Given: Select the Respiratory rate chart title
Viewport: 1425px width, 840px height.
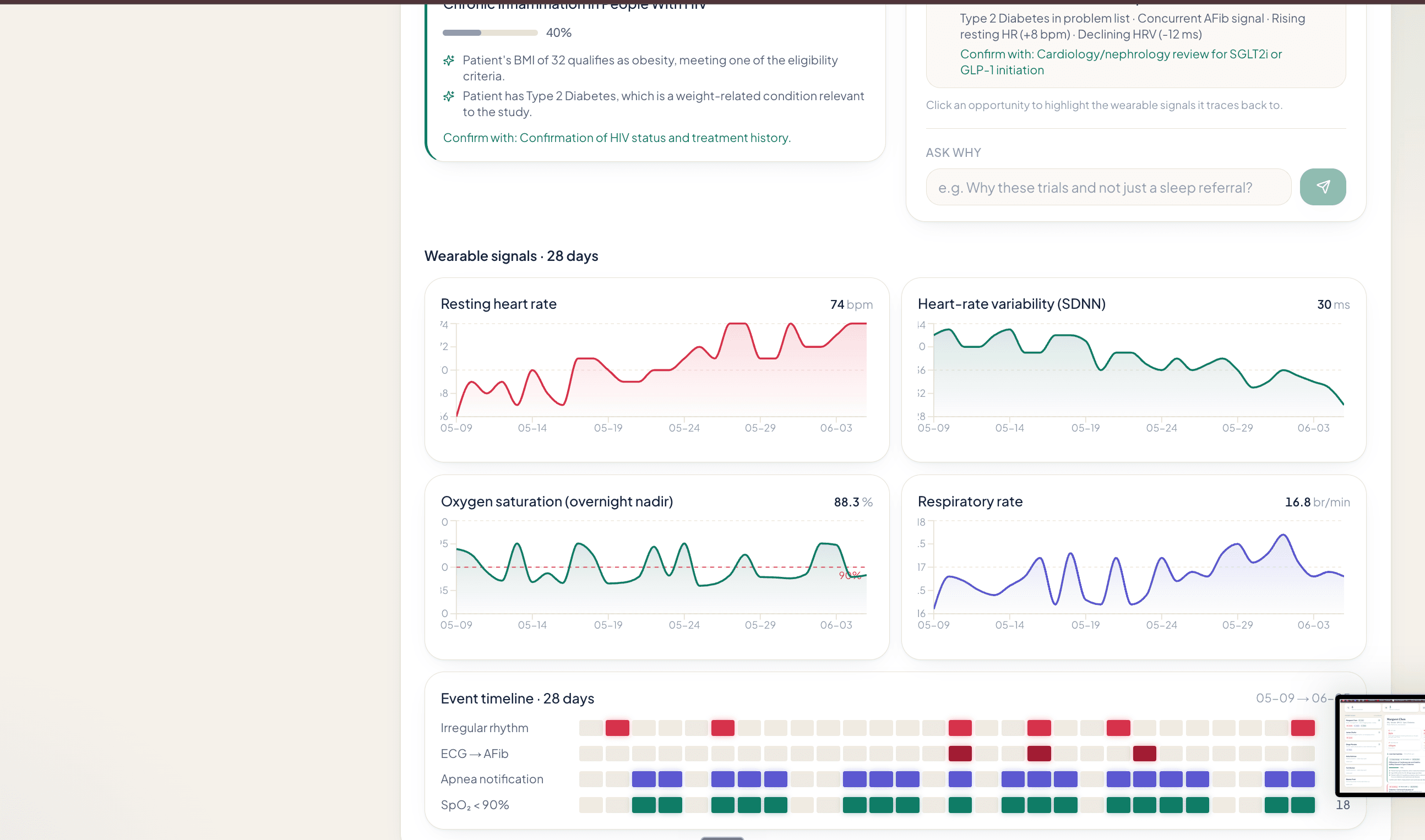Looking at the screenshot, I should click(x=970, y=501).
